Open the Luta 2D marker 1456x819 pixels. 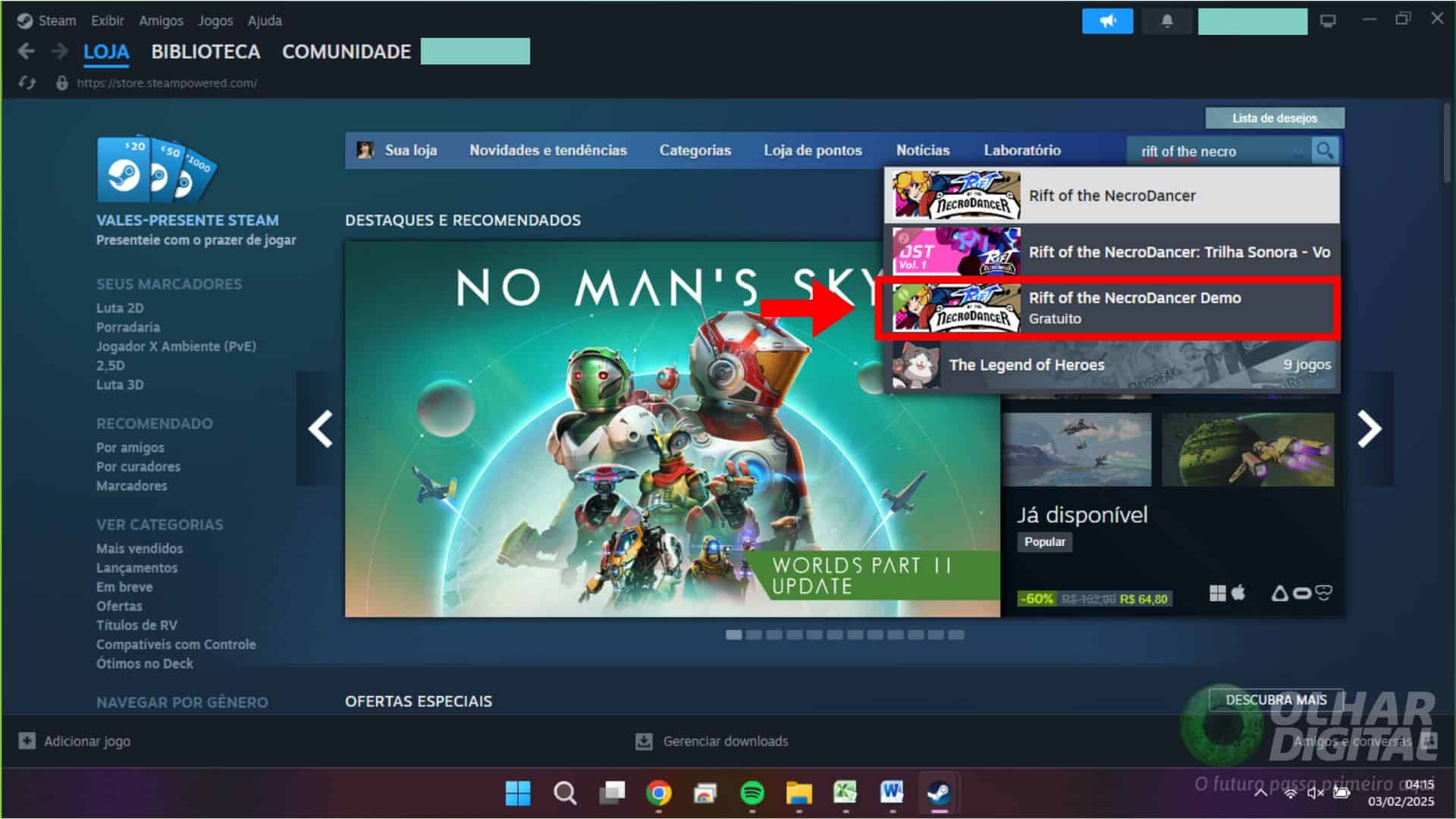tap(120, 308)
